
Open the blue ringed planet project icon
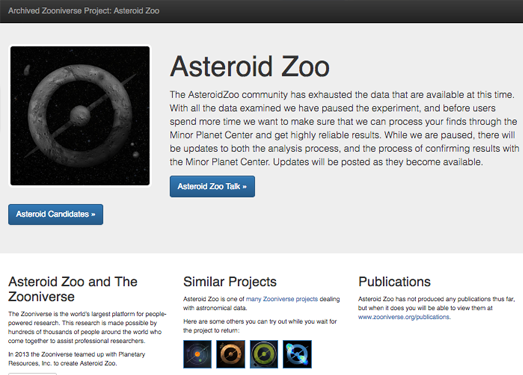(297, 354)
